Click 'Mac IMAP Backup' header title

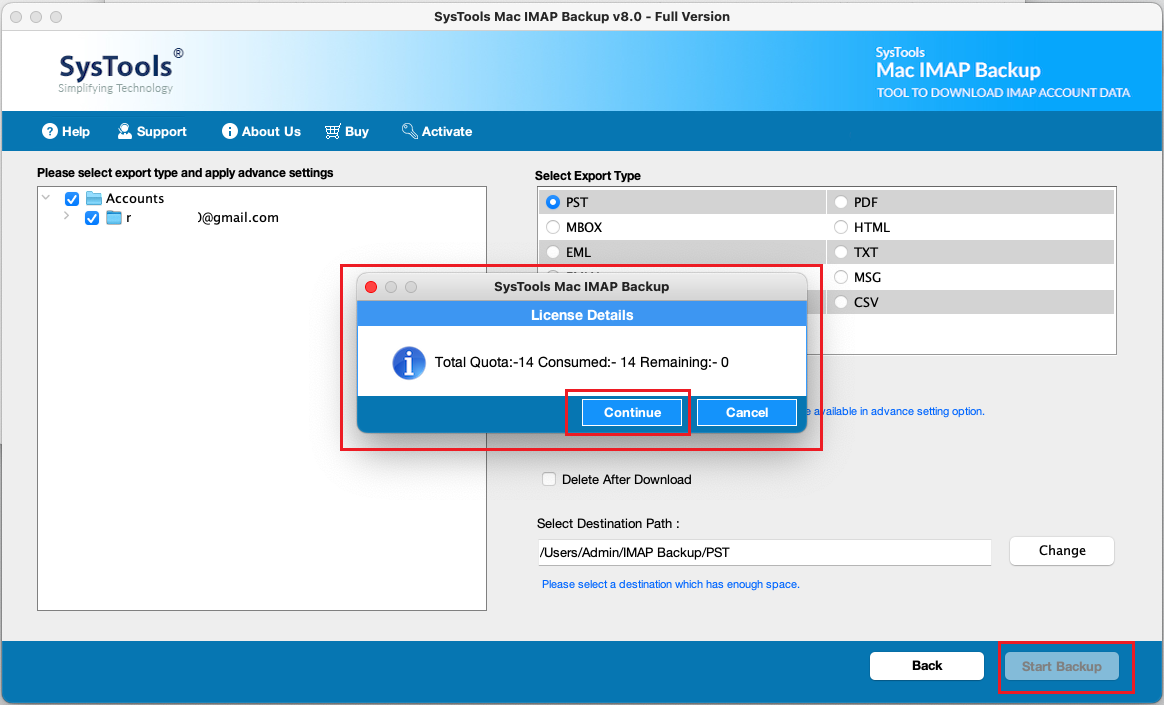pyautogui.click(x=958, y=70)
